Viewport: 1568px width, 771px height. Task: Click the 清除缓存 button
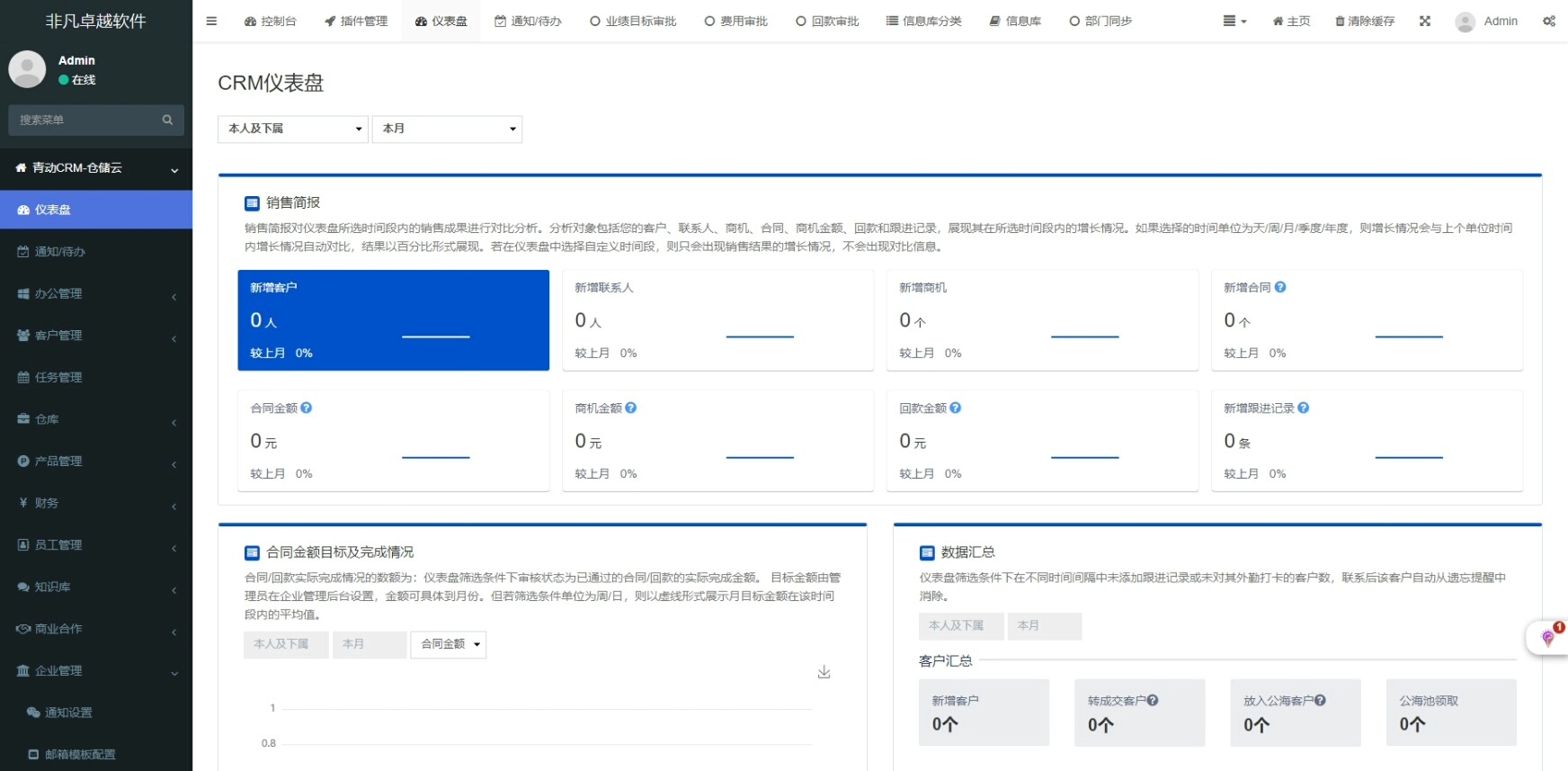coord(1364,21)
